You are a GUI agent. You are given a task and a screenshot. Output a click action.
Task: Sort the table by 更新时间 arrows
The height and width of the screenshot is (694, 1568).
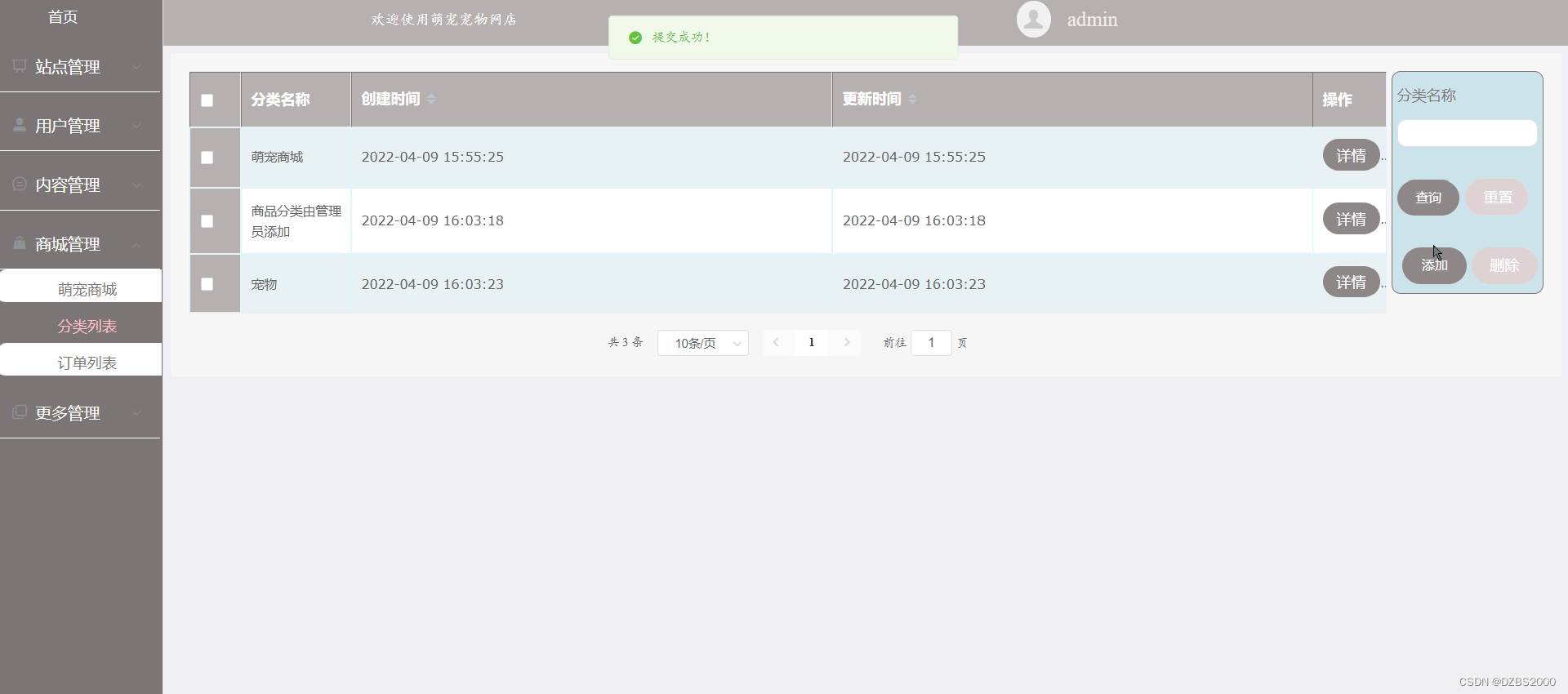point(912,99)
